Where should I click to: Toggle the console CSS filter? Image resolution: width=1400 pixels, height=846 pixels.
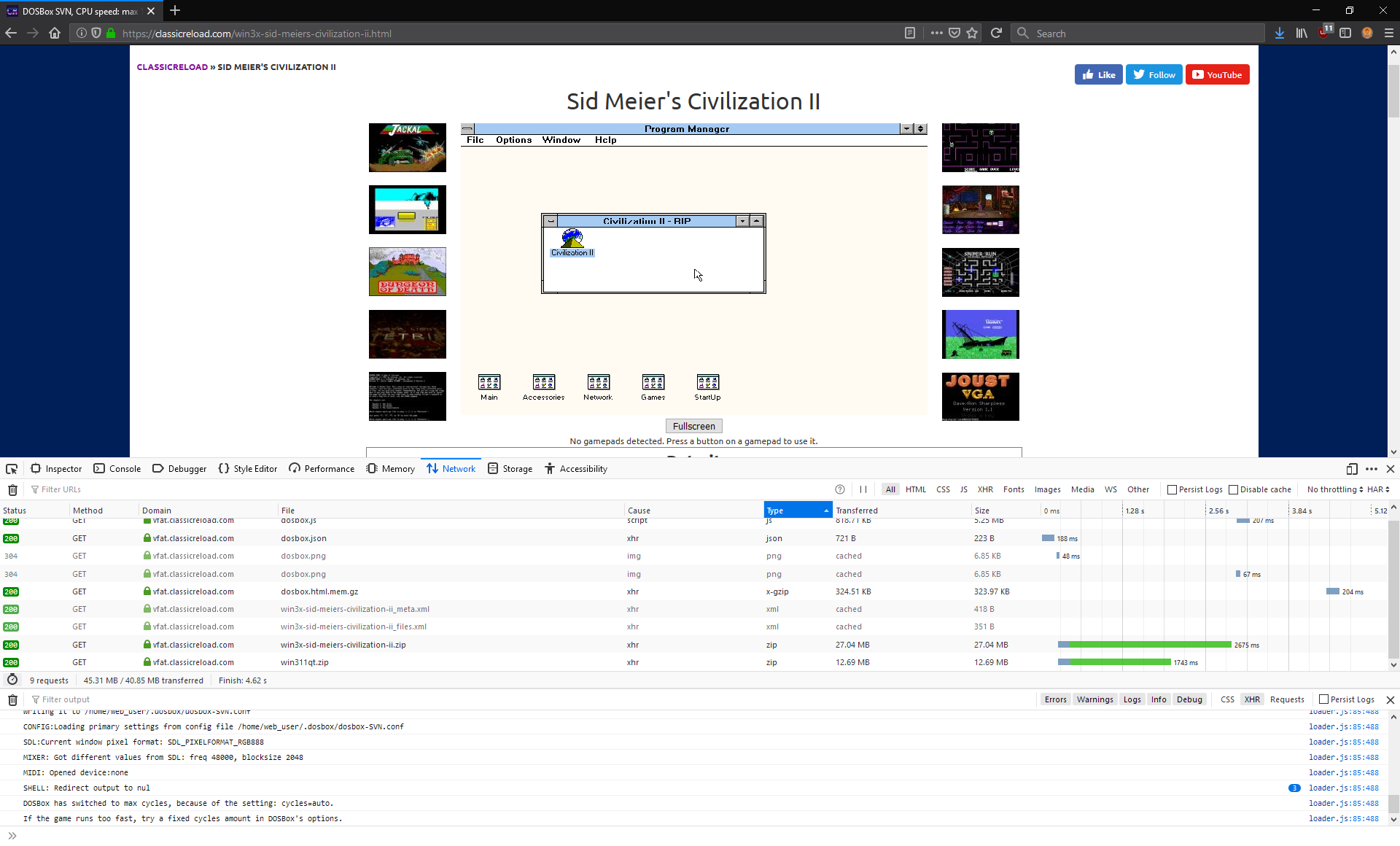1227,700
